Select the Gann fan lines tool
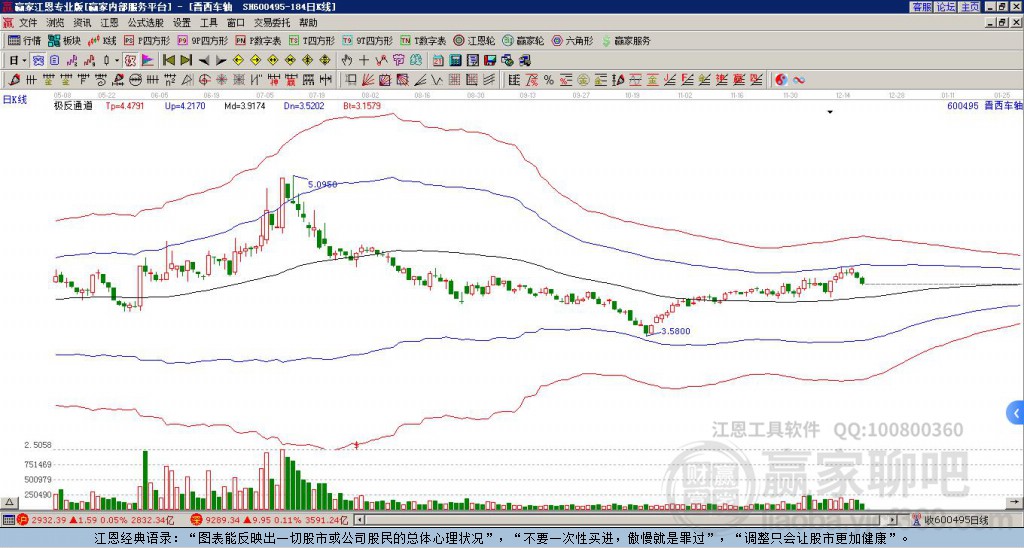Image resolution: width=1024 pixels, height=548 pixels. point(368,80)
